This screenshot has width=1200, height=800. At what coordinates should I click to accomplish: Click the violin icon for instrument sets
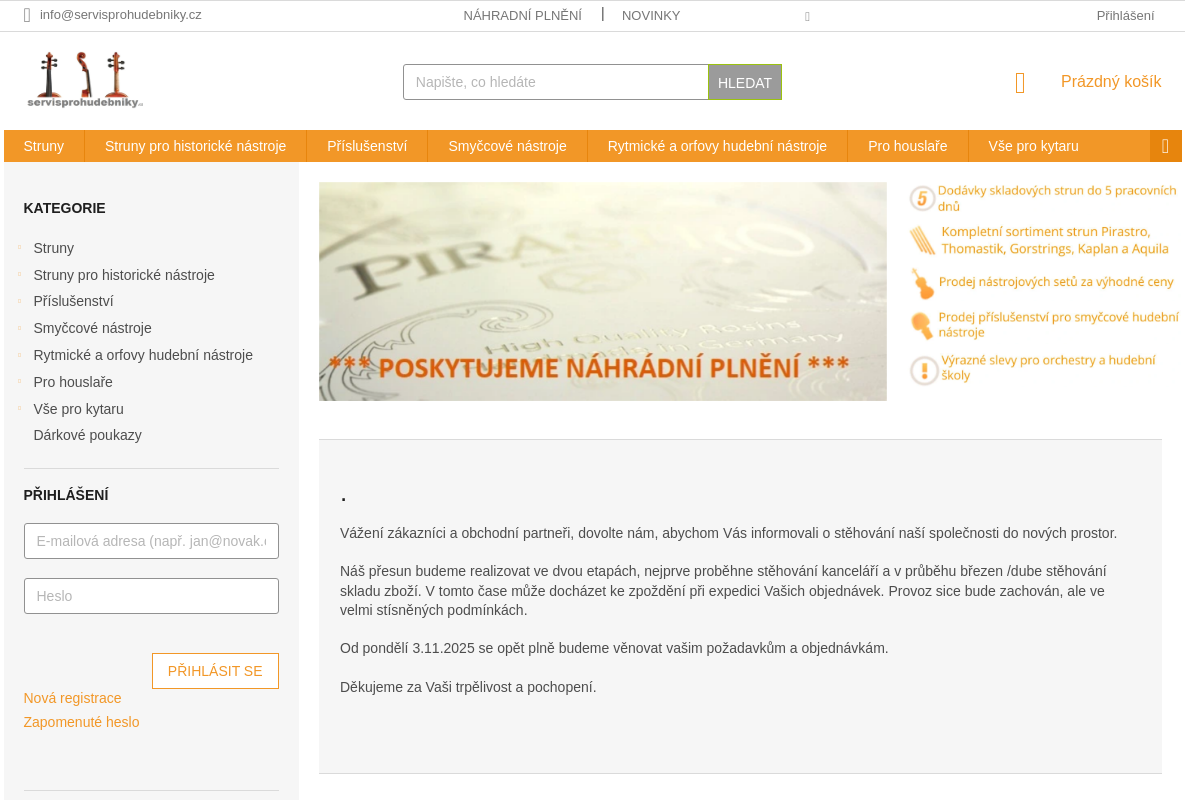(922, 283)
